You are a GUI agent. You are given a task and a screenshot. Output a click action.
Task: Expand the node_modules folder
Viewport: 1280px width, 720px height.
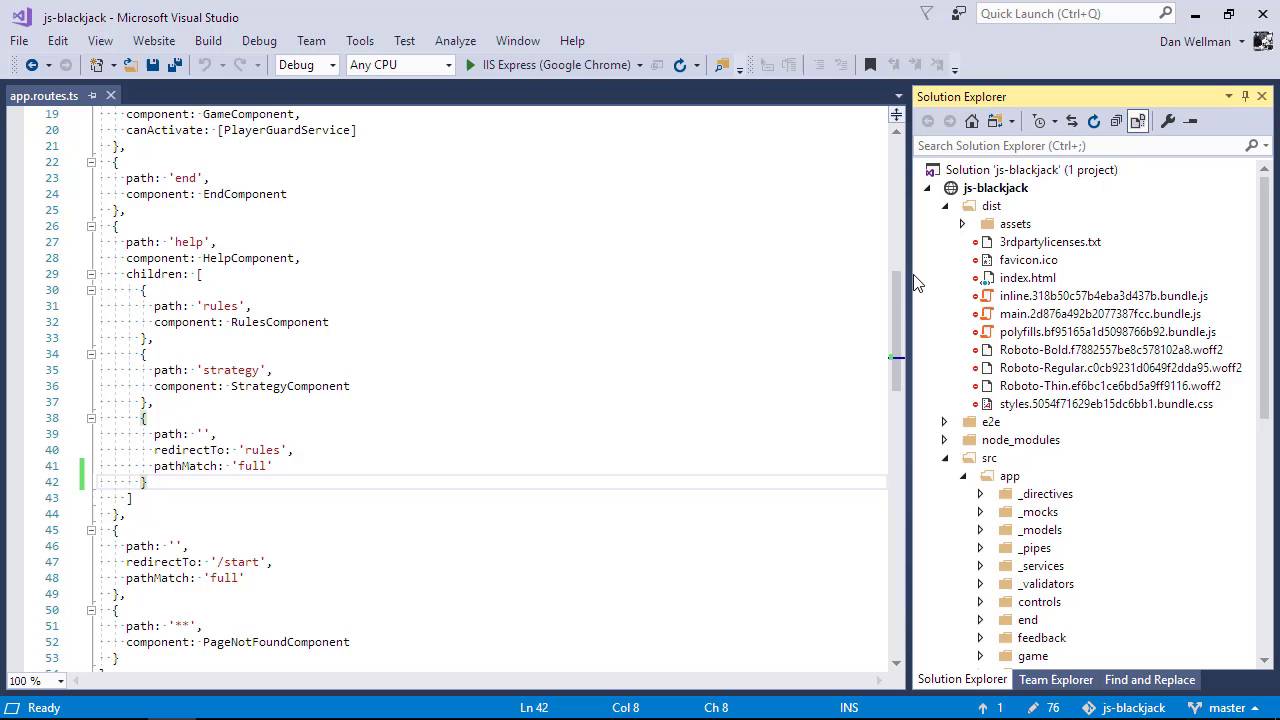tap(945, 440)
